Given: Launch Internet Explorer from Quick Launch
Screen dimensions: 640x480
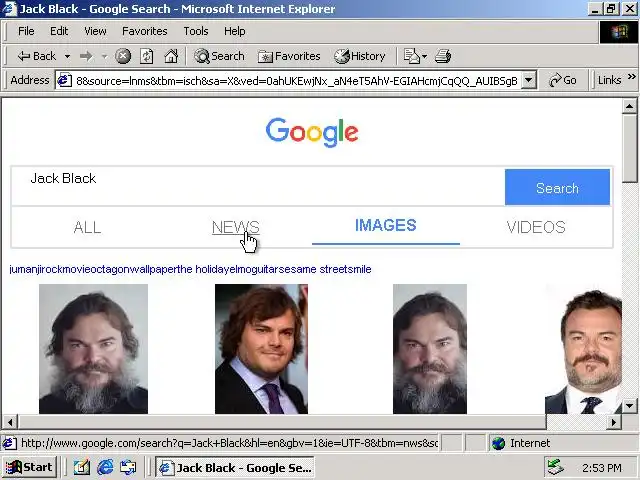Looking at the screenshot, I should pyautogui.click(x=105, y=467).
